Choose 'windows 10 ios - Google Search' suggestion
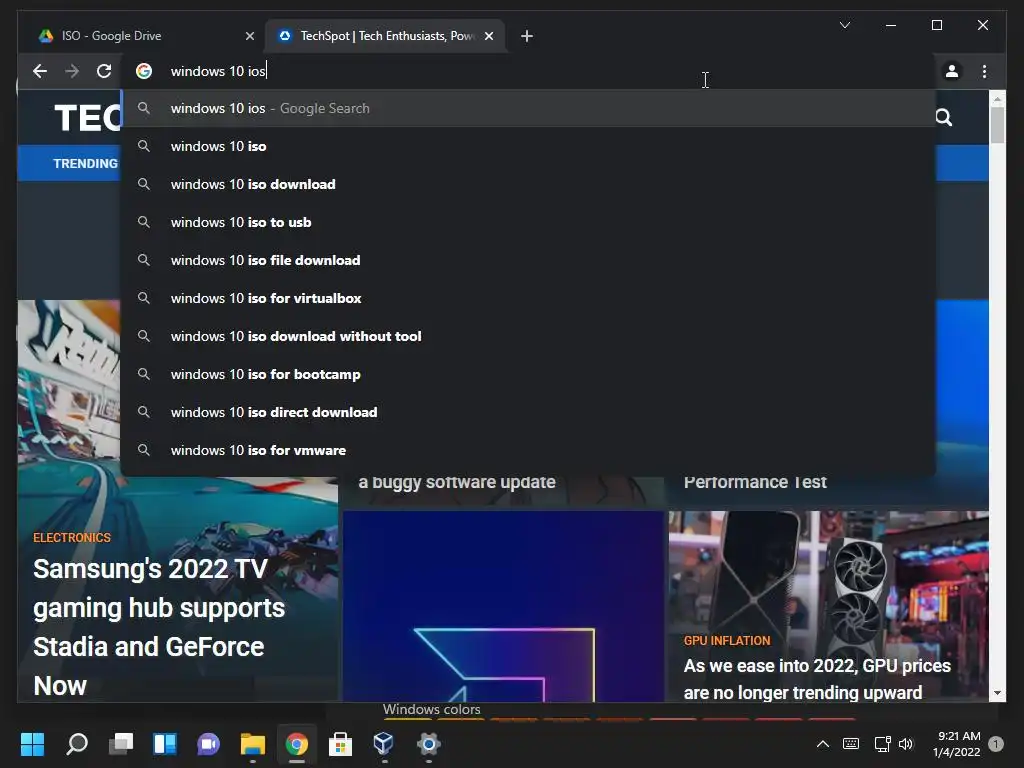Screen dimensions: 1024x768 click(x=528, y=108)
